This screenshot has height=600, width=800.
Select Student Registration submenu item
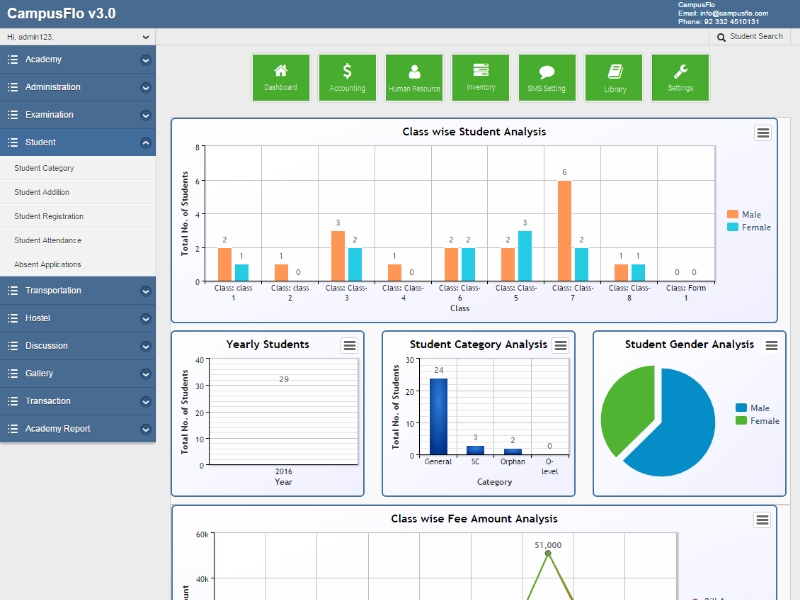(x=49, y=217)
